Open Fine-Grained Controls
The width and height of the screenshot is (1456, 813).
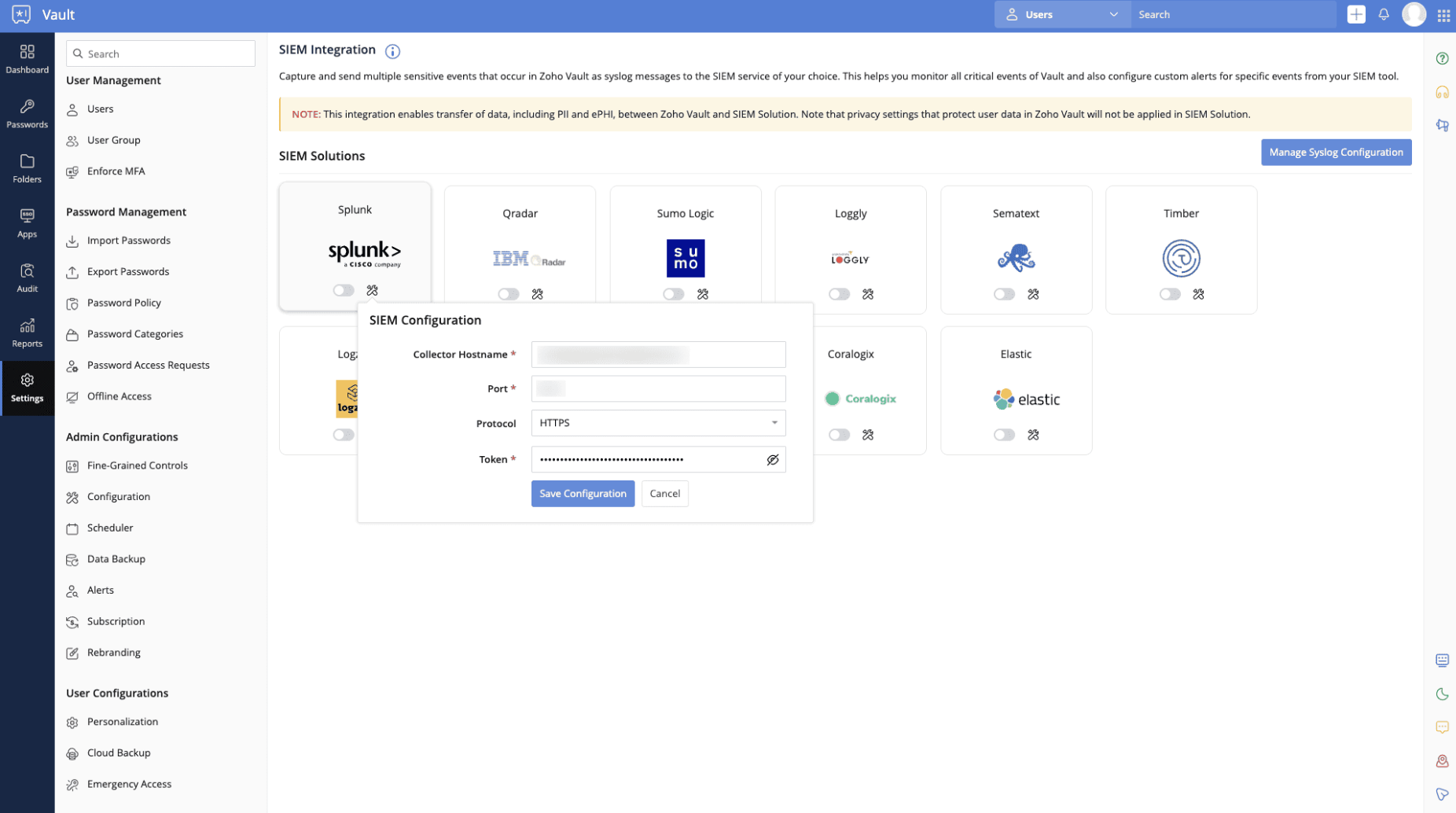(137, 465)
